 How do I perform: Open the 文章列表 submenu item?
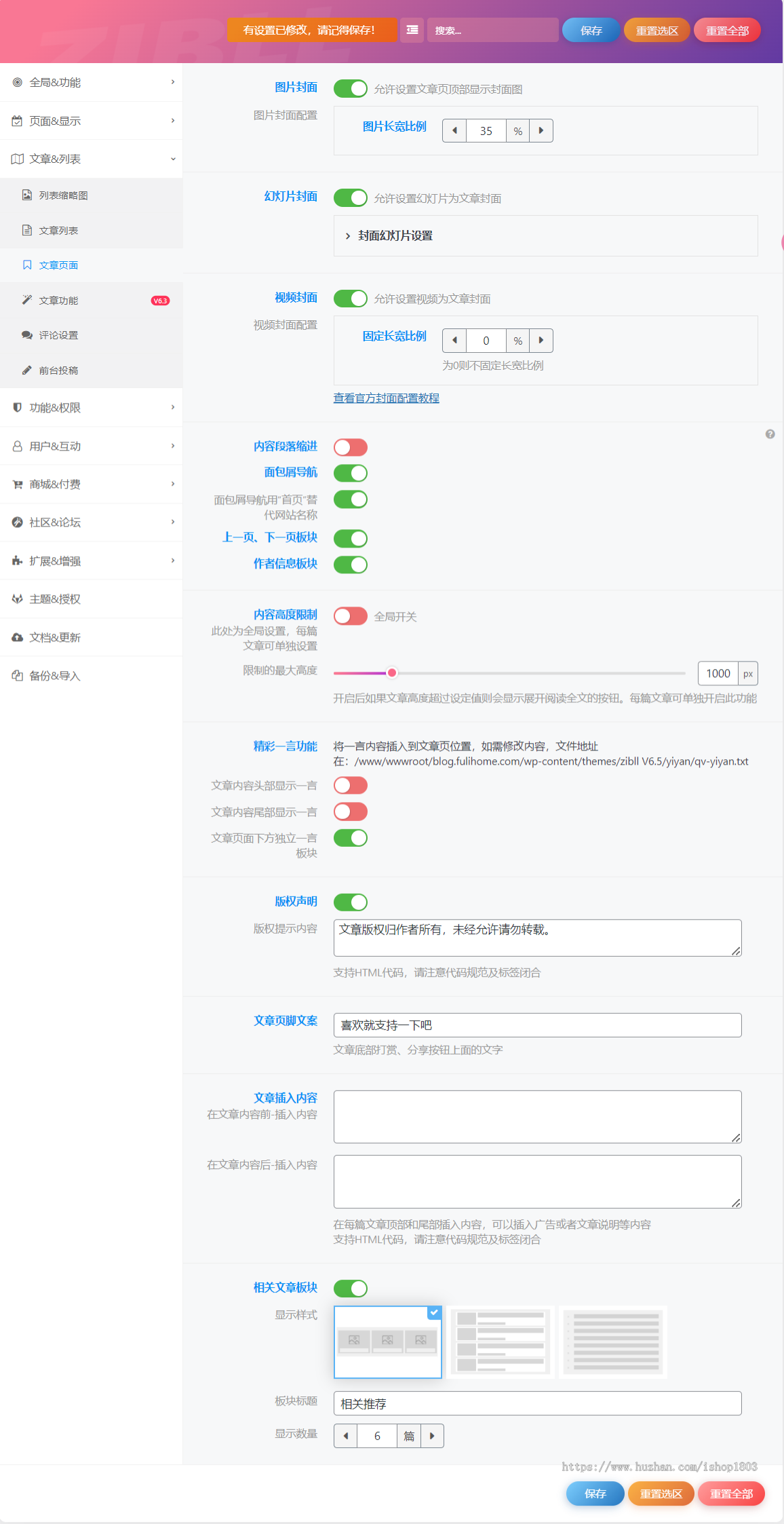tap(91, 231)
